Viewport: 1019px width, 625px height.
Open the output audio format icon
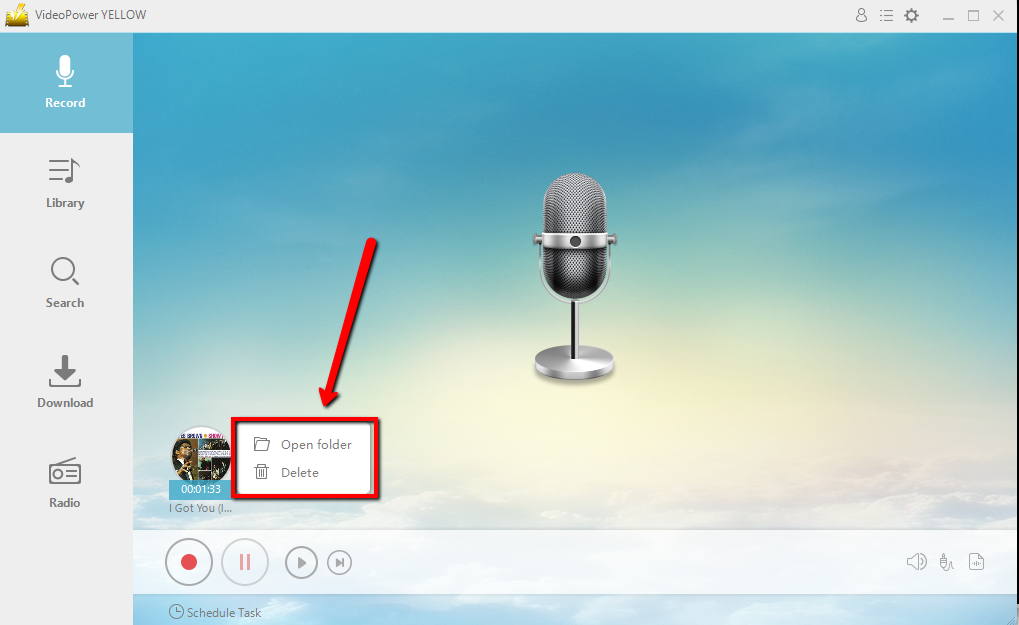[976, 561]
